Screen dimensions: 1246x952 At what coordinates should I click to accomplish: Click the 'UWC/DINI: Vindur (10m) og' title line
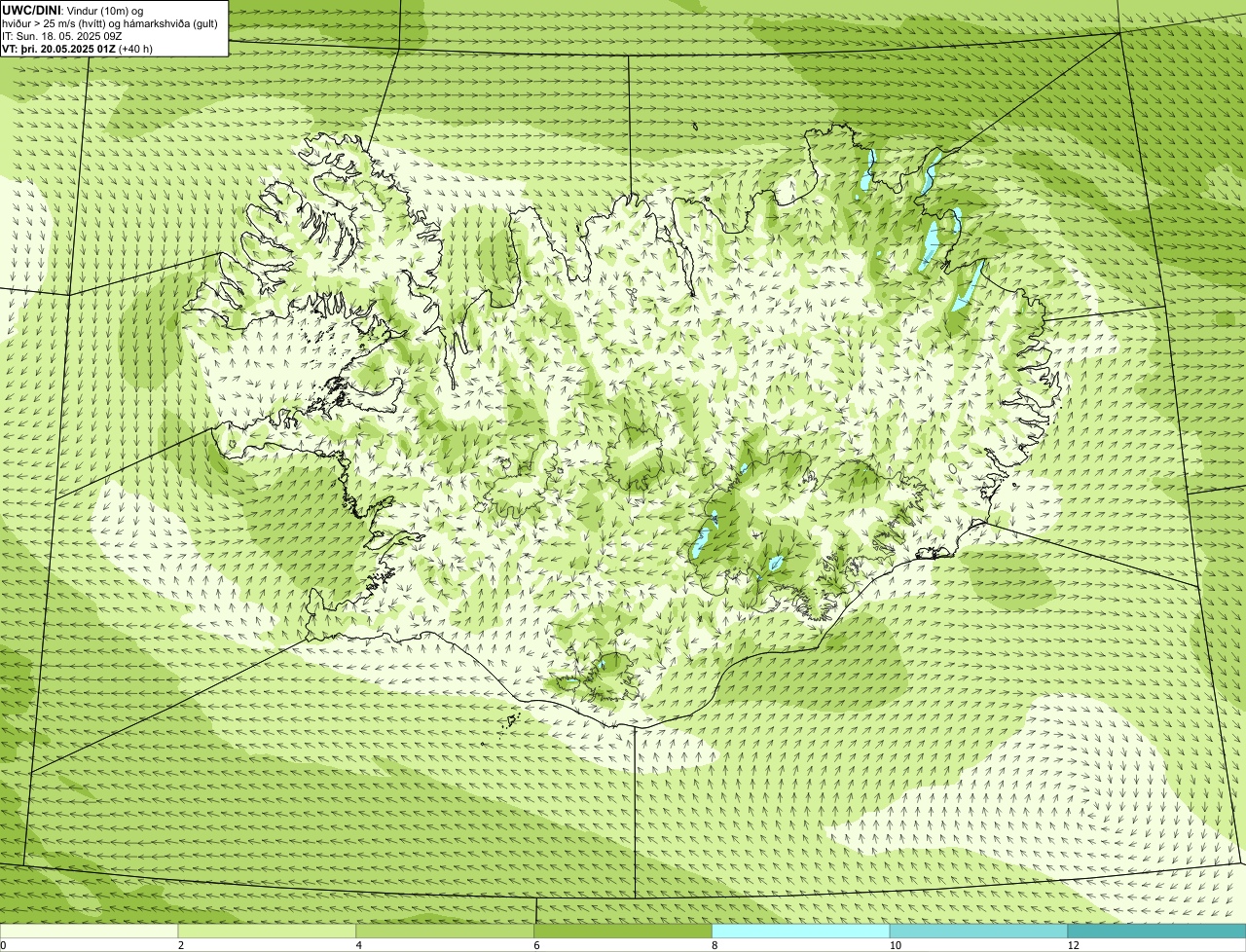click(73, 10)
